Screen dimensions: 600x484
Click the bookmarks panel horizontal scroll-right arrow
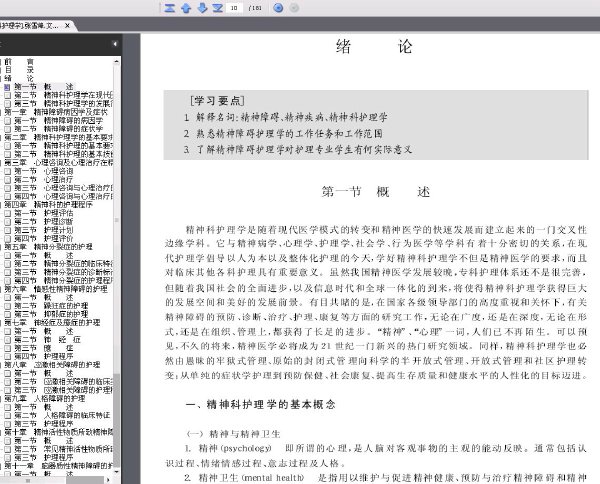(108, 479)
